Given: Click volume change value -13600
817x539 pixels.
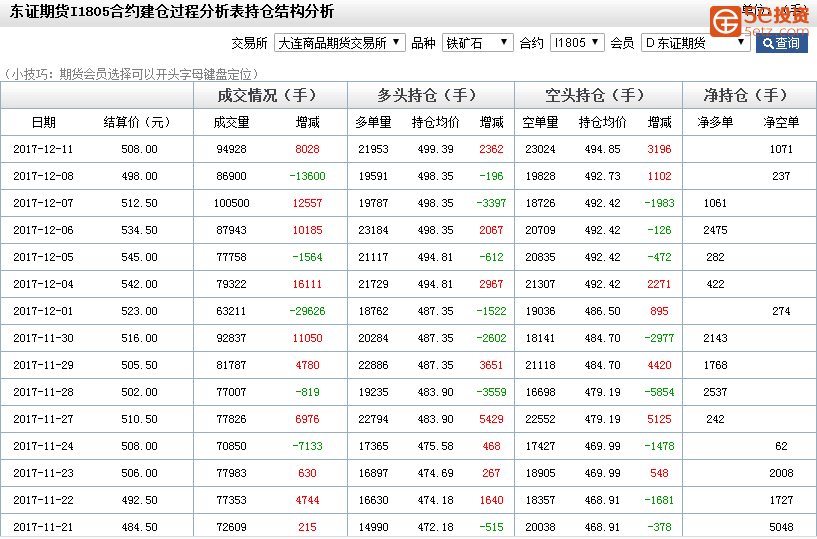Looking at the screenshot, I should (x=307, y=177).
